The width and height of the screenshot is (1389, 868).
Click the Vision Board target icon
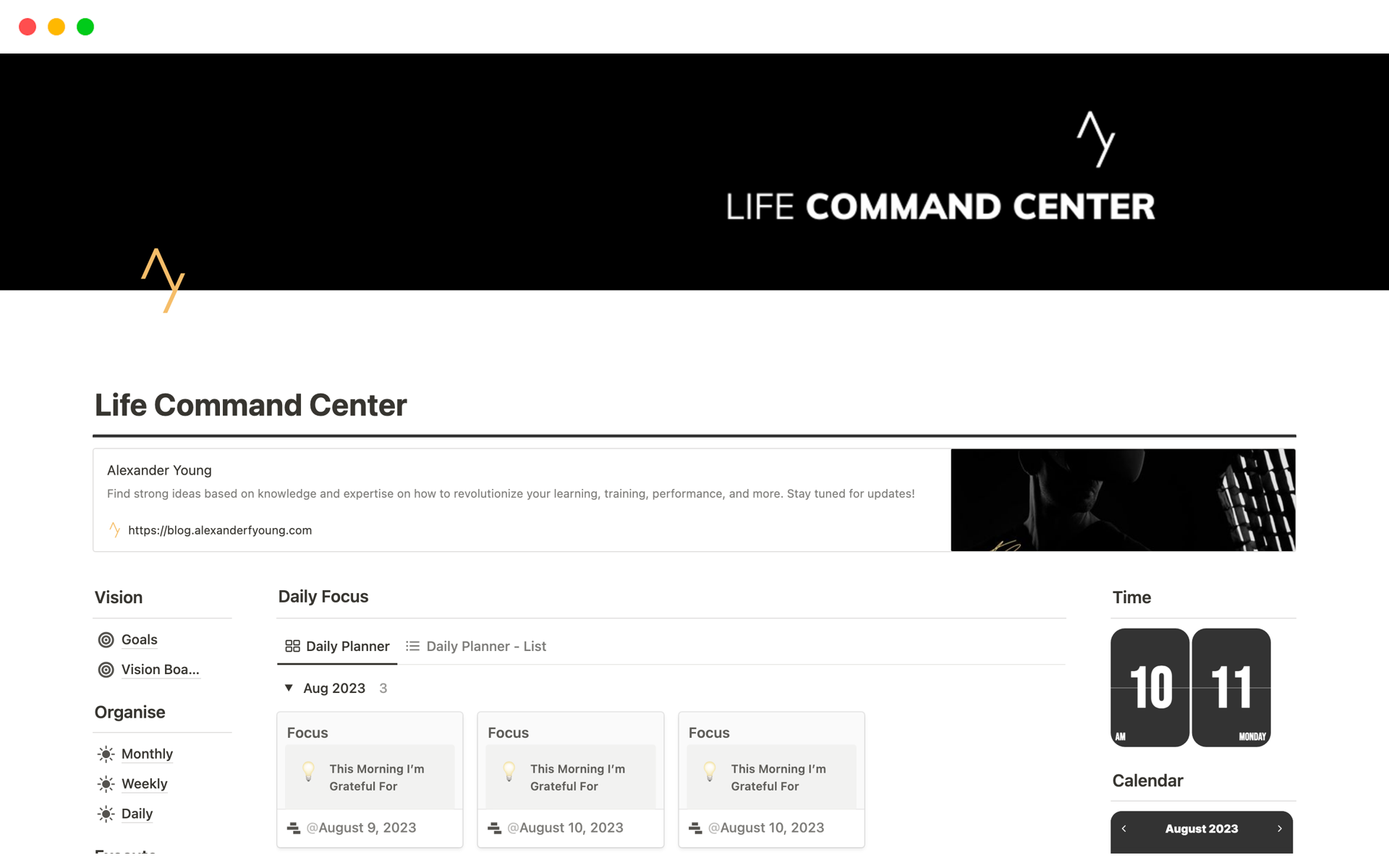click(106, 670)
